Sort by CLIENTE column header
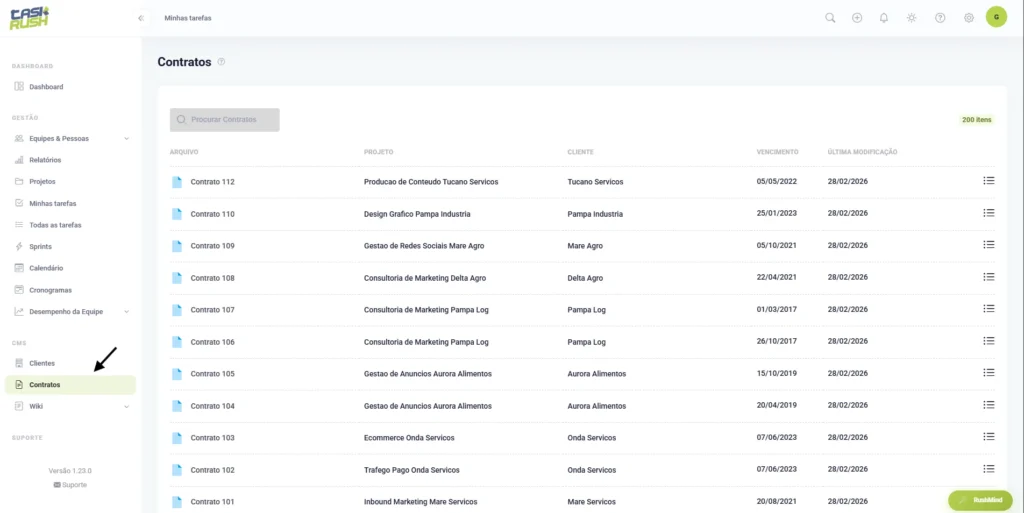The height and width of the screenshot is (513, 1024). pos(581,152)
